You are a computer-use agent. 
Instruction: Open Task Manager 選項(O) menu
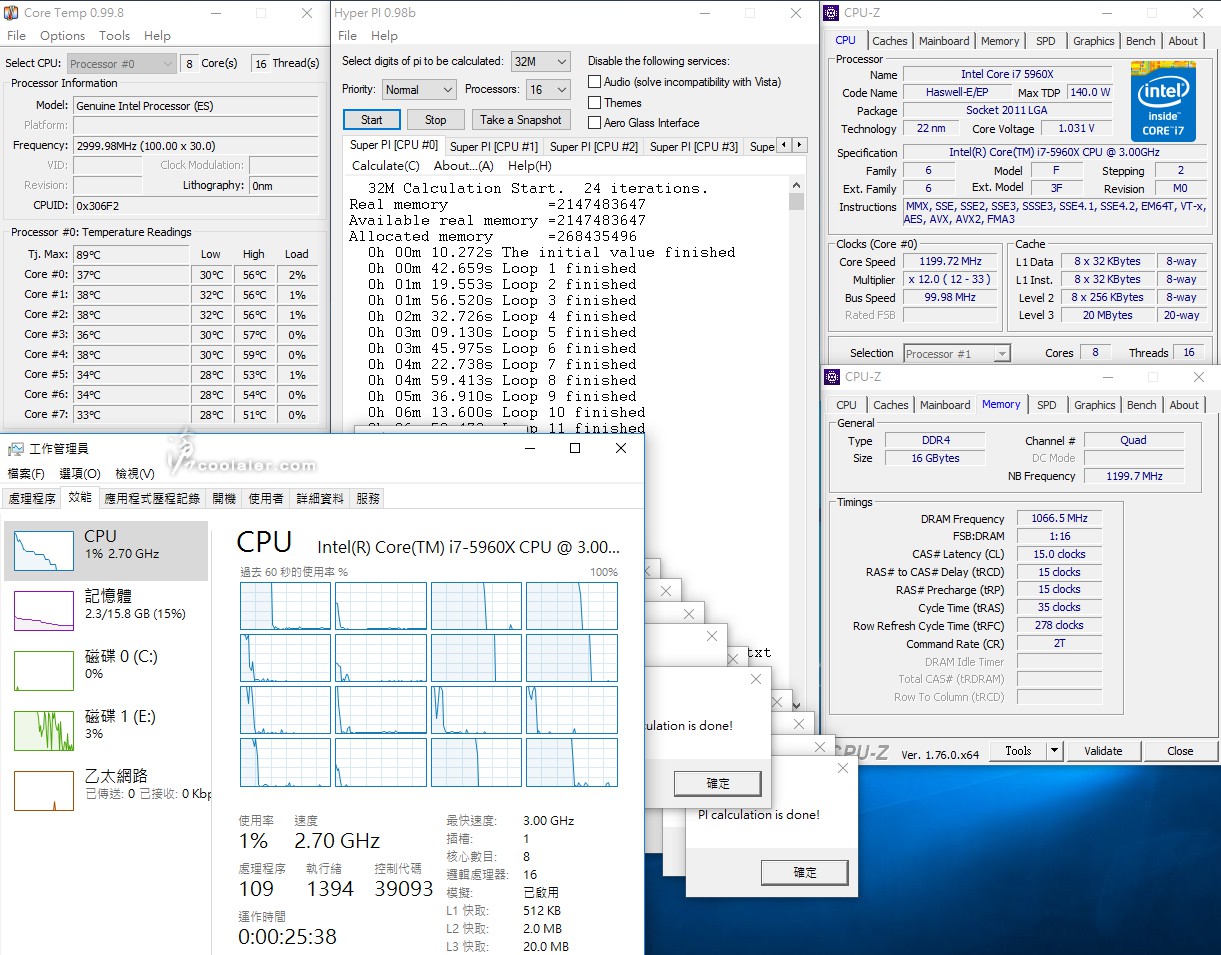[x=79, y=473]
